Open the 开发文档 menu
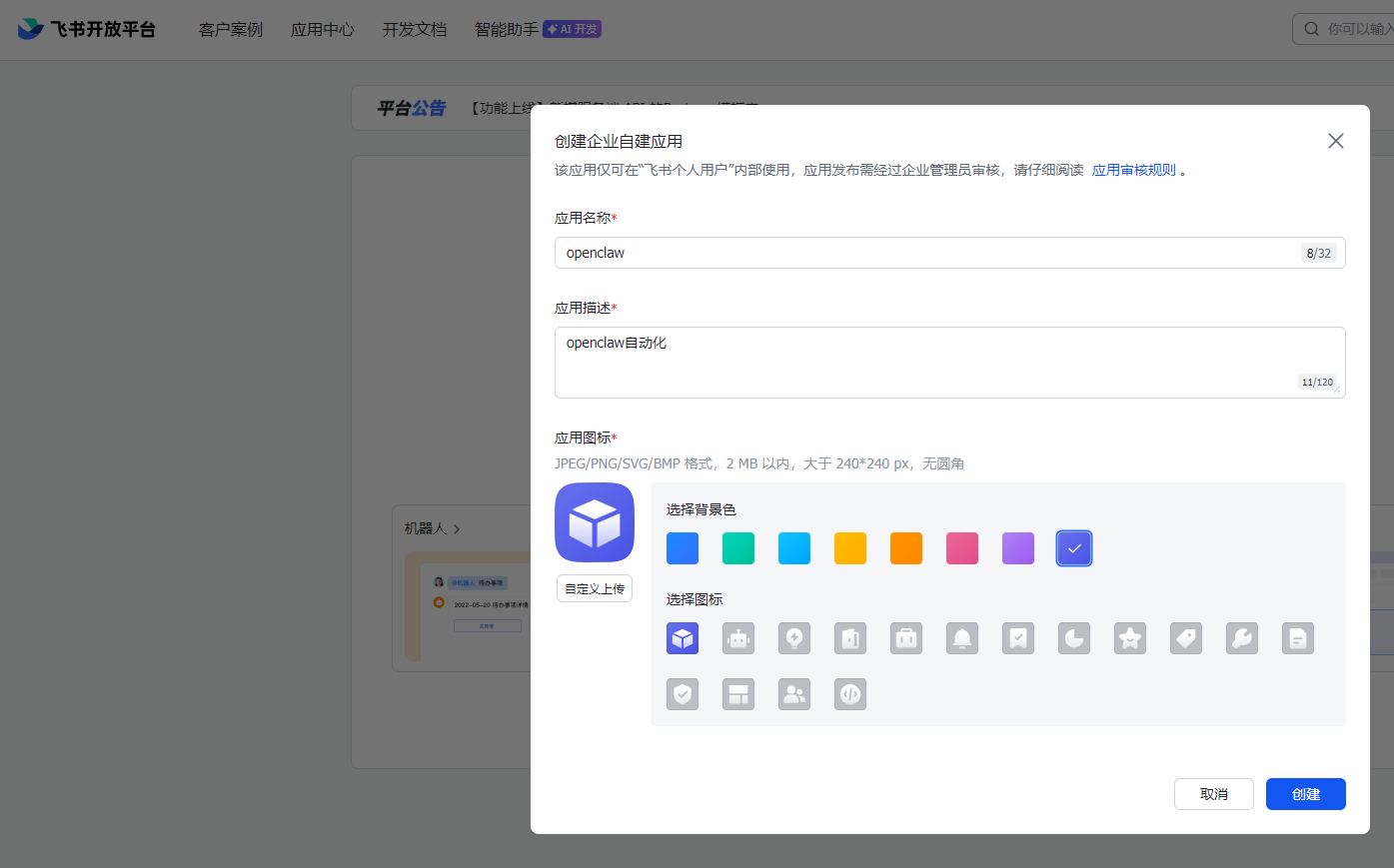1394x868 pixels. tap(415, 29)
